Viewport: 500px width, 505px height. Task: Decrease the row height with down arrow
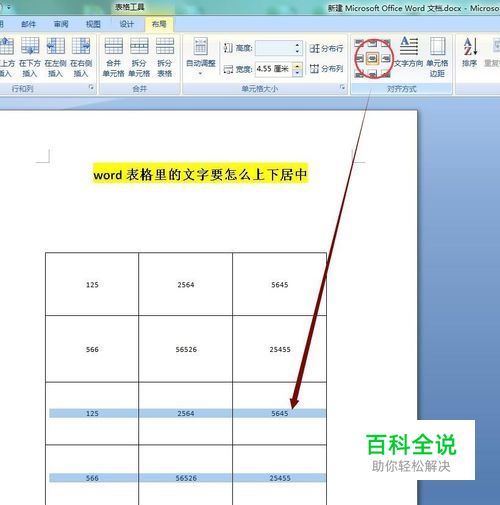[x=297, y=52]
